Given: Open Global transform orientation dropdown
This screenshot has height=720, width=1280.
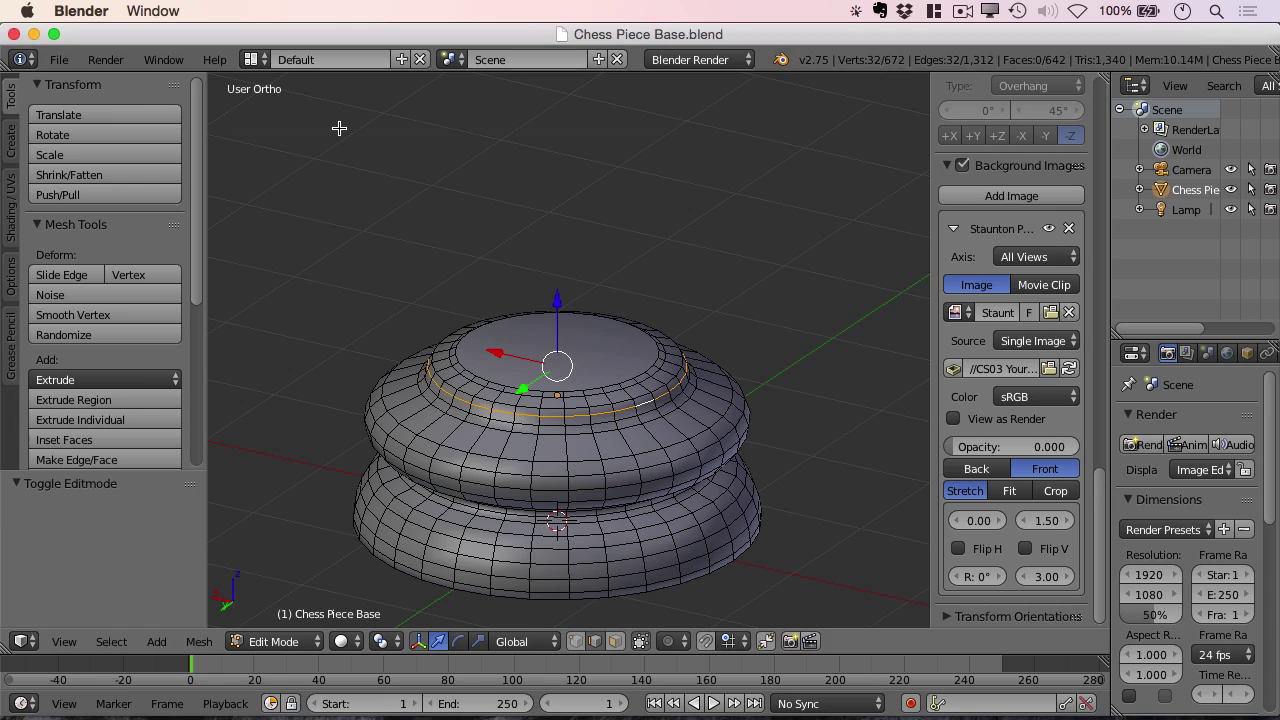Looking at the screenshot, I should pos(526,641).
